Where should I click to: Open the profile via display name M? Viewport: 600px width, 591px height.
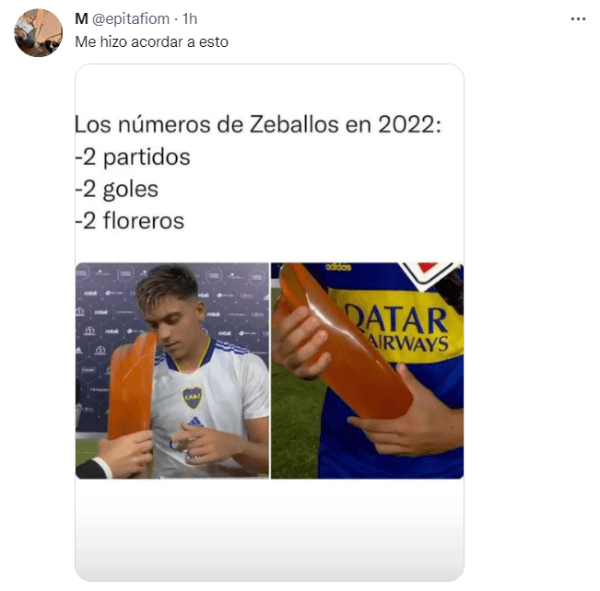(x=81, y=19)
